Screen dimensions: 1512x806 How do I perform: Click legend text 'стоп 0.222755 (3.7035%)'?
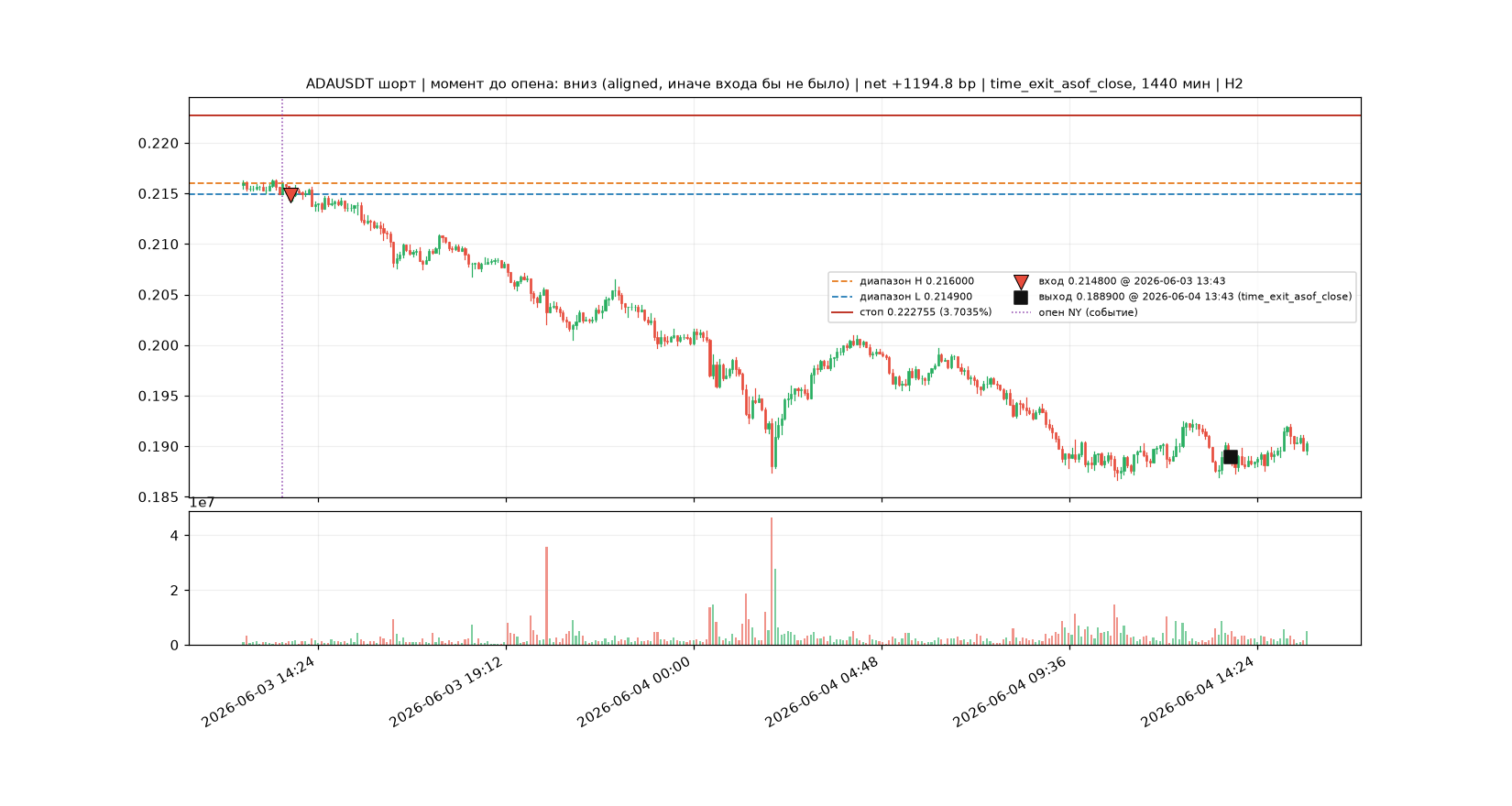[926, 312]
